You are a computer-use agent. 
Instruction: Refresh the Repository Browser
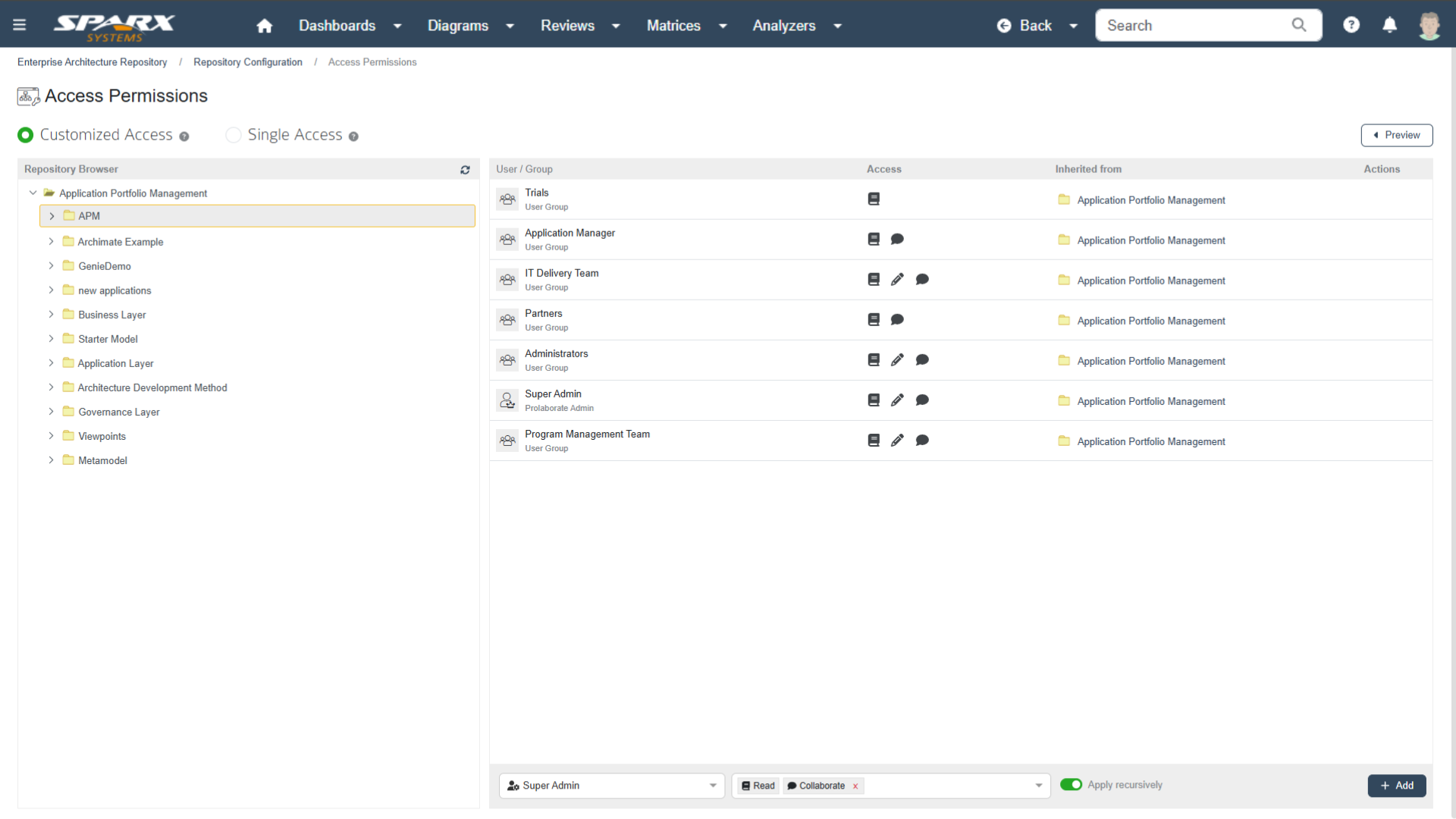[466, 170]
